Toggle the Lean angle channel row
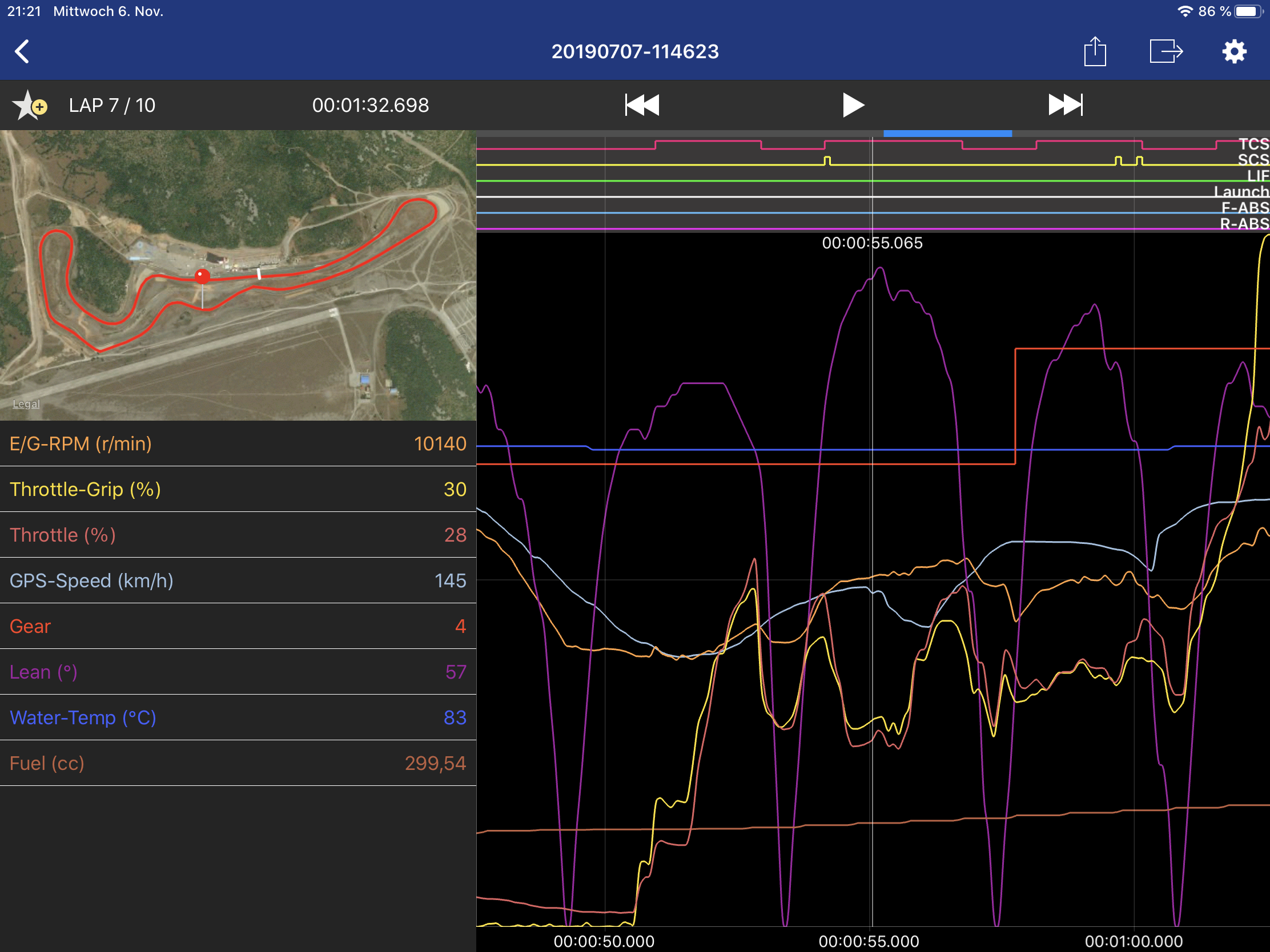The width and height of the screenshot is (1270, 952). click(x=238, y=671)
